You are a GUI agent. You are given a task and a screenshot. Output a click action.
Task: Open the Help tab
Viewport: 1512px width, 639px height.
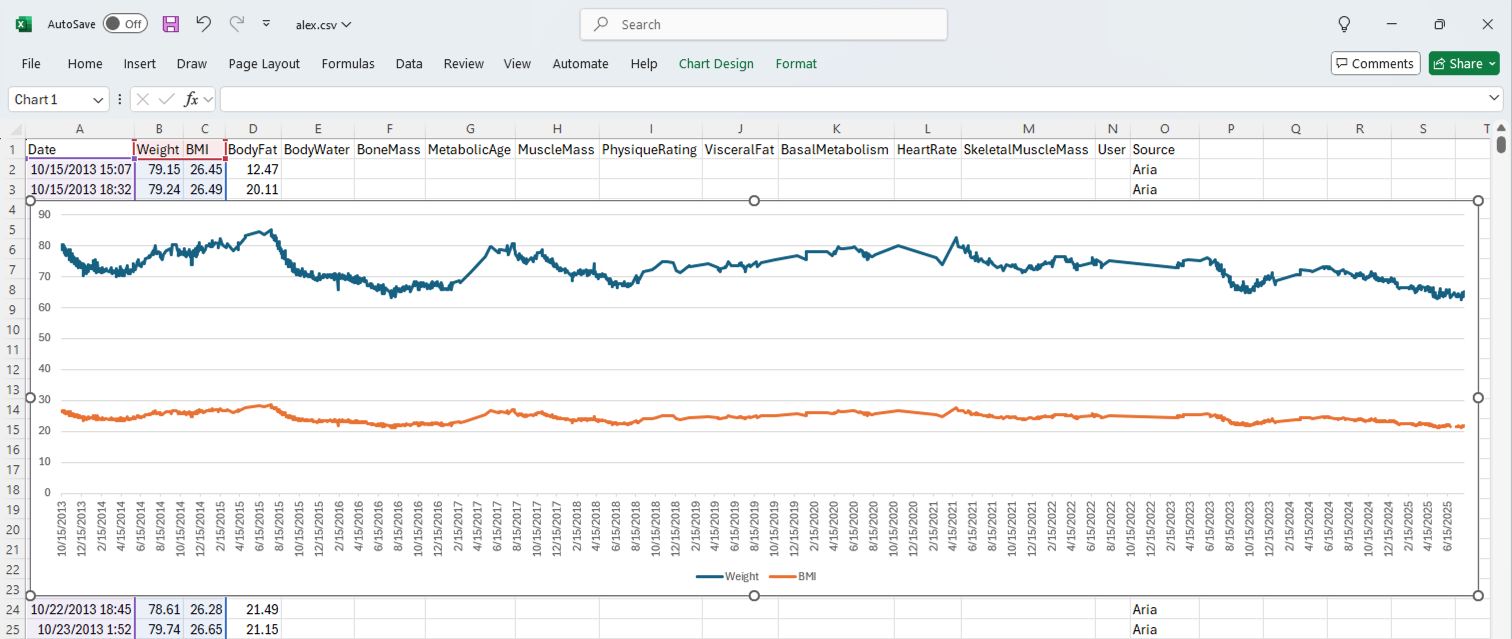[644, 63]
